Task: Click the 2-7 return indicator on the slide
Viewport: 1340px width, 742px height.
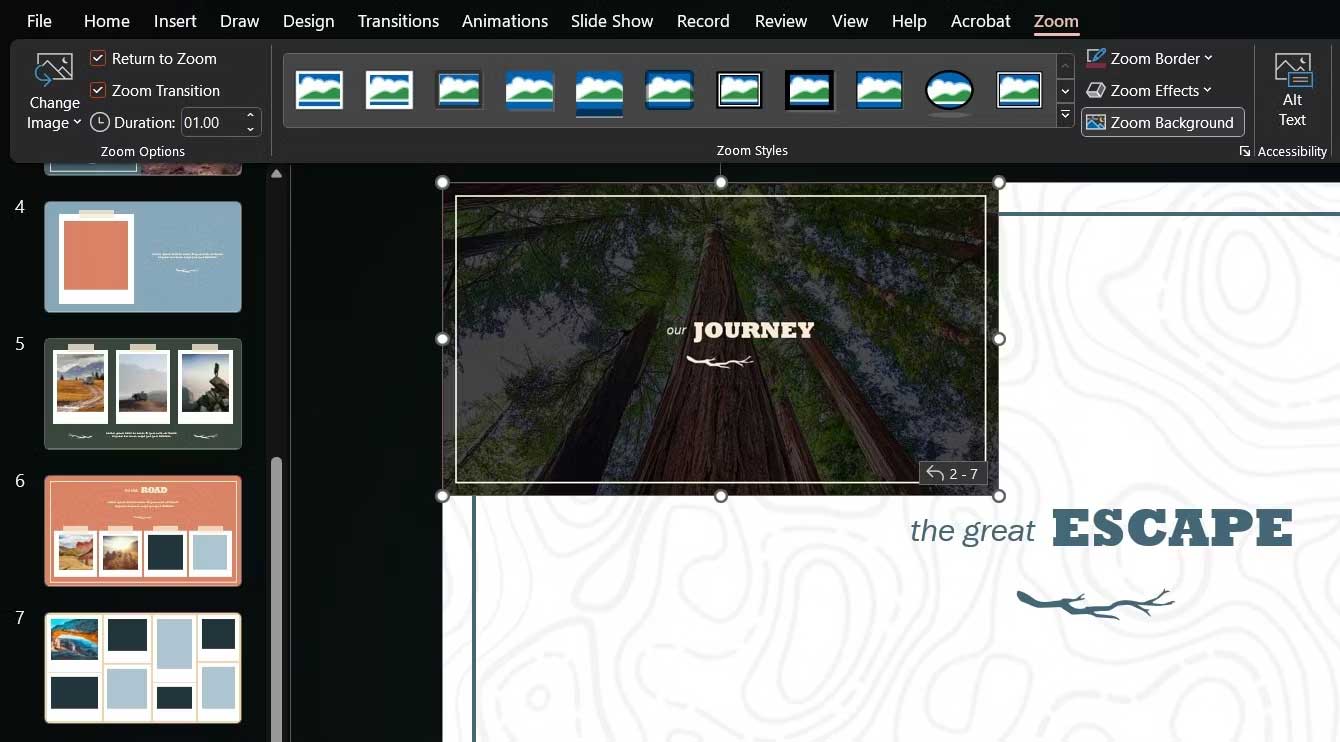Action: point(953,472)
